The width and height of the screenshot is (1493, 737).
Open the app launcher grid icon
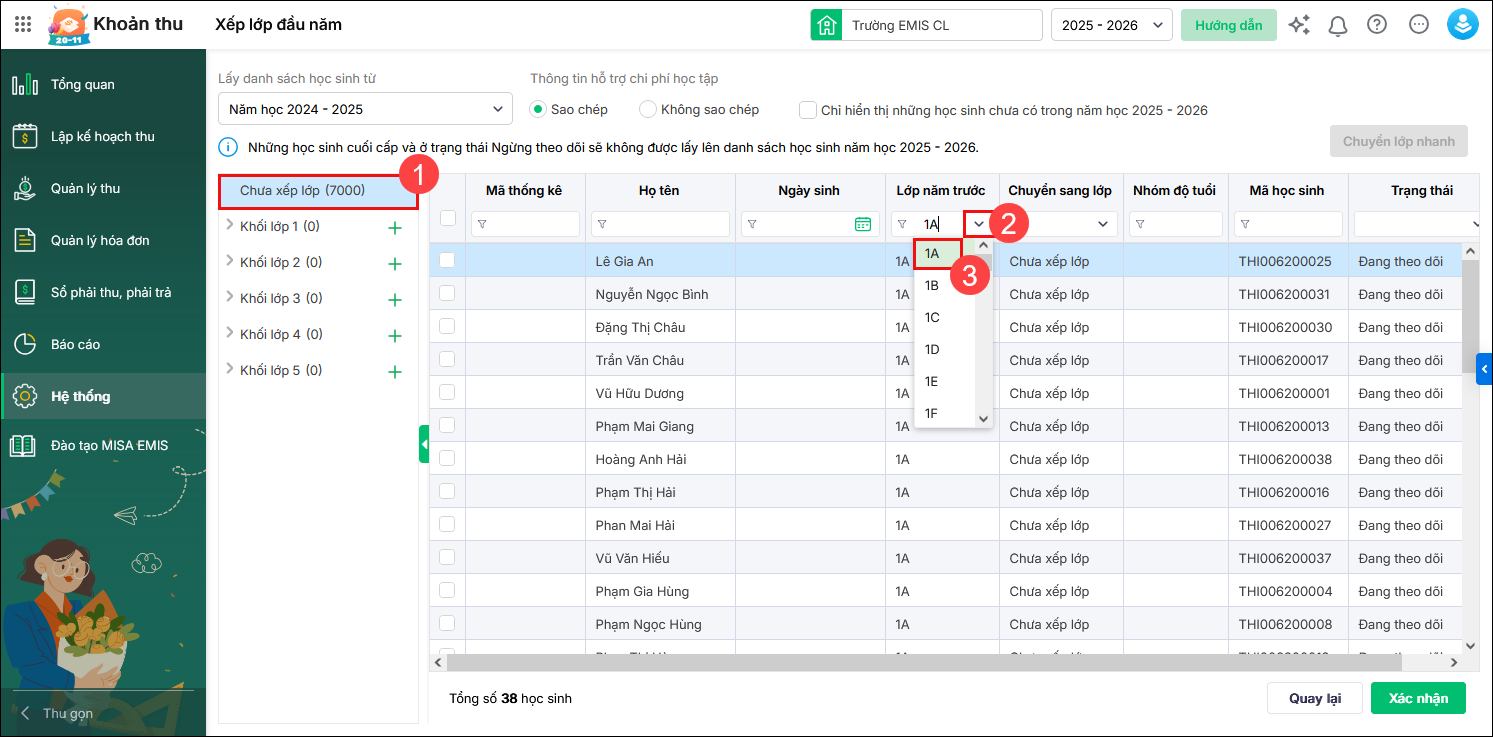coord(23,25)
